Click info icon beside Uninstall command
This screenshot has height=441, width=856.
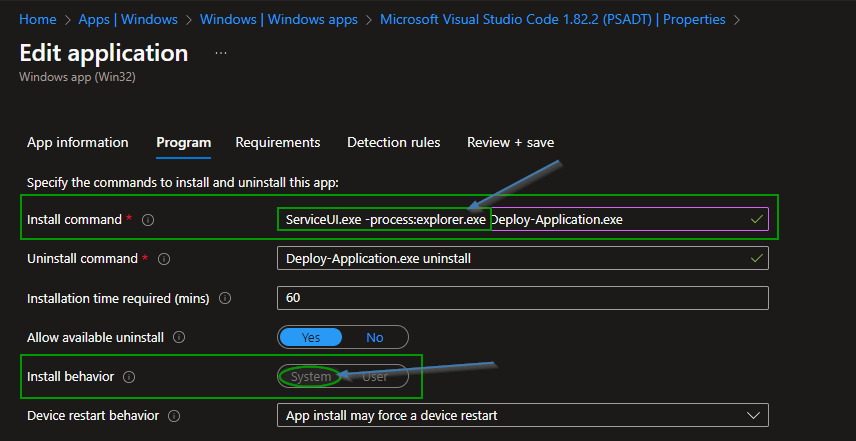(x=164, y=259)
